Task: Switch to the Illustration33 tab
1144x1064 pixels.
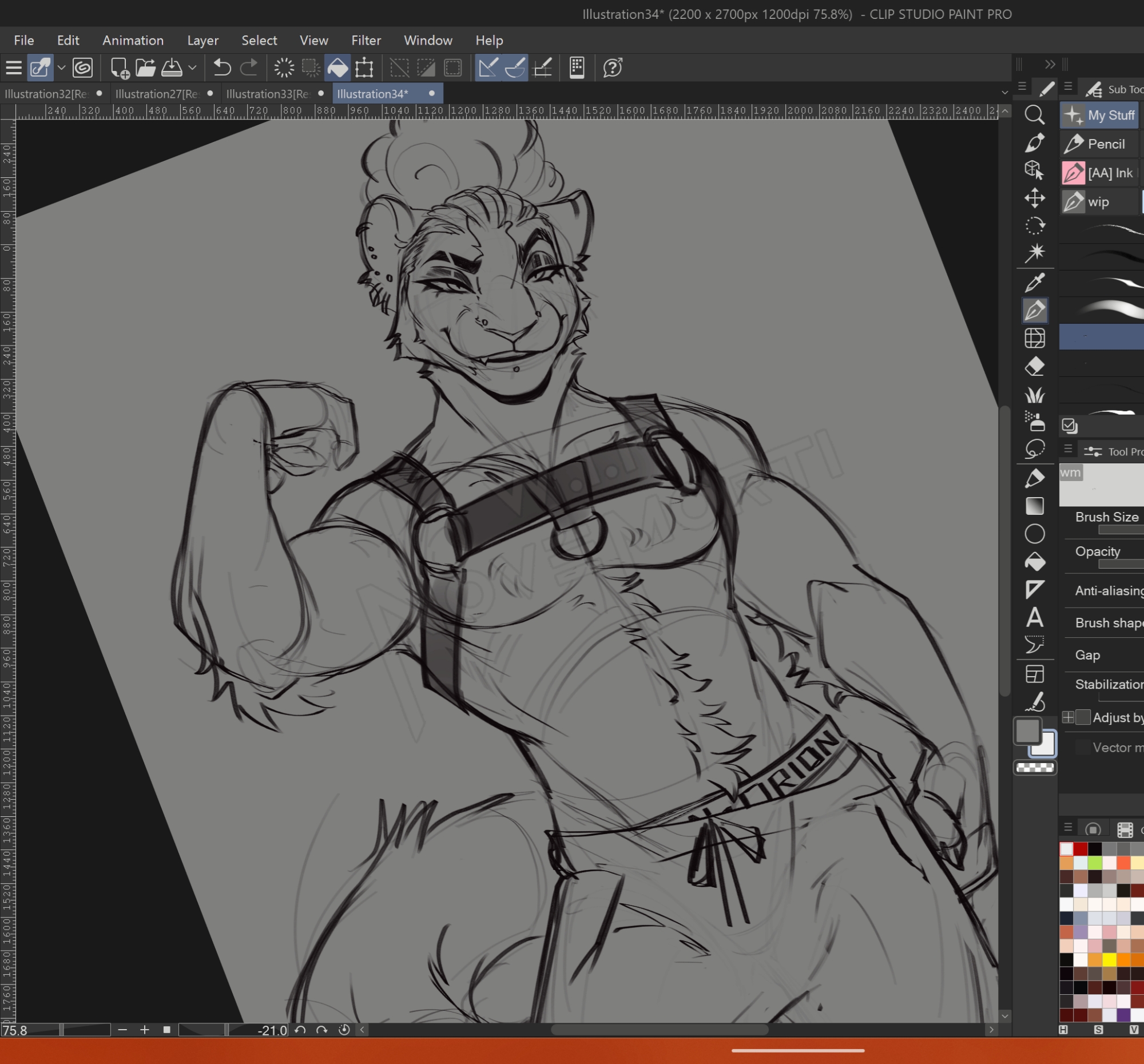Action: (268, 94)
